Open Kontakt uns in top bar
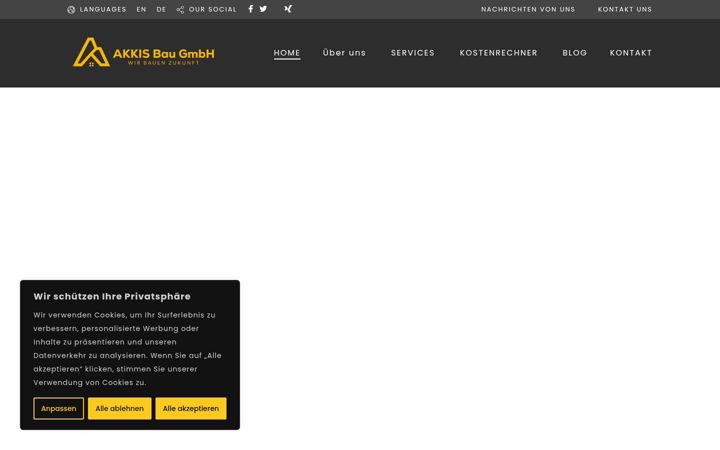 coord(624,9)
